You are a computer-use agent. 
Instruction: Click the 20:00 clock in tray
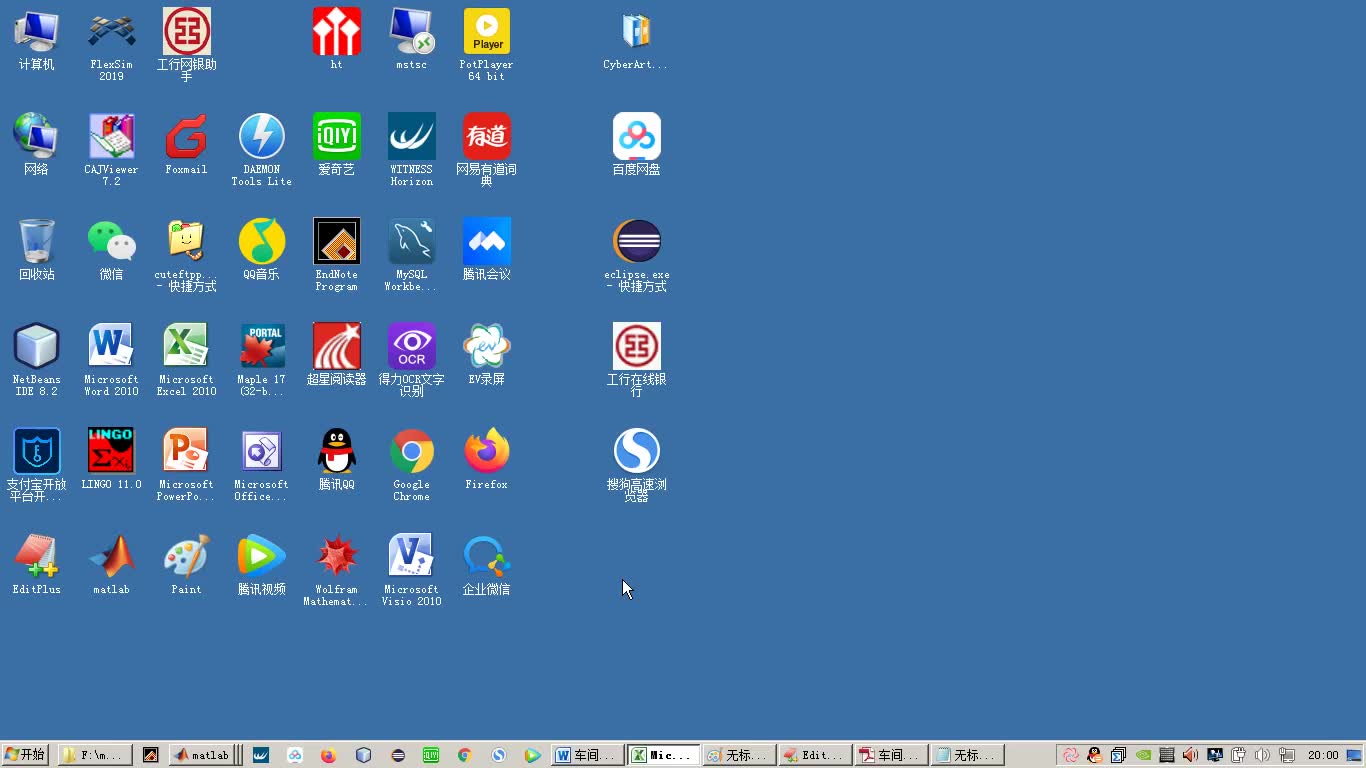click(x=1323, y=755)
